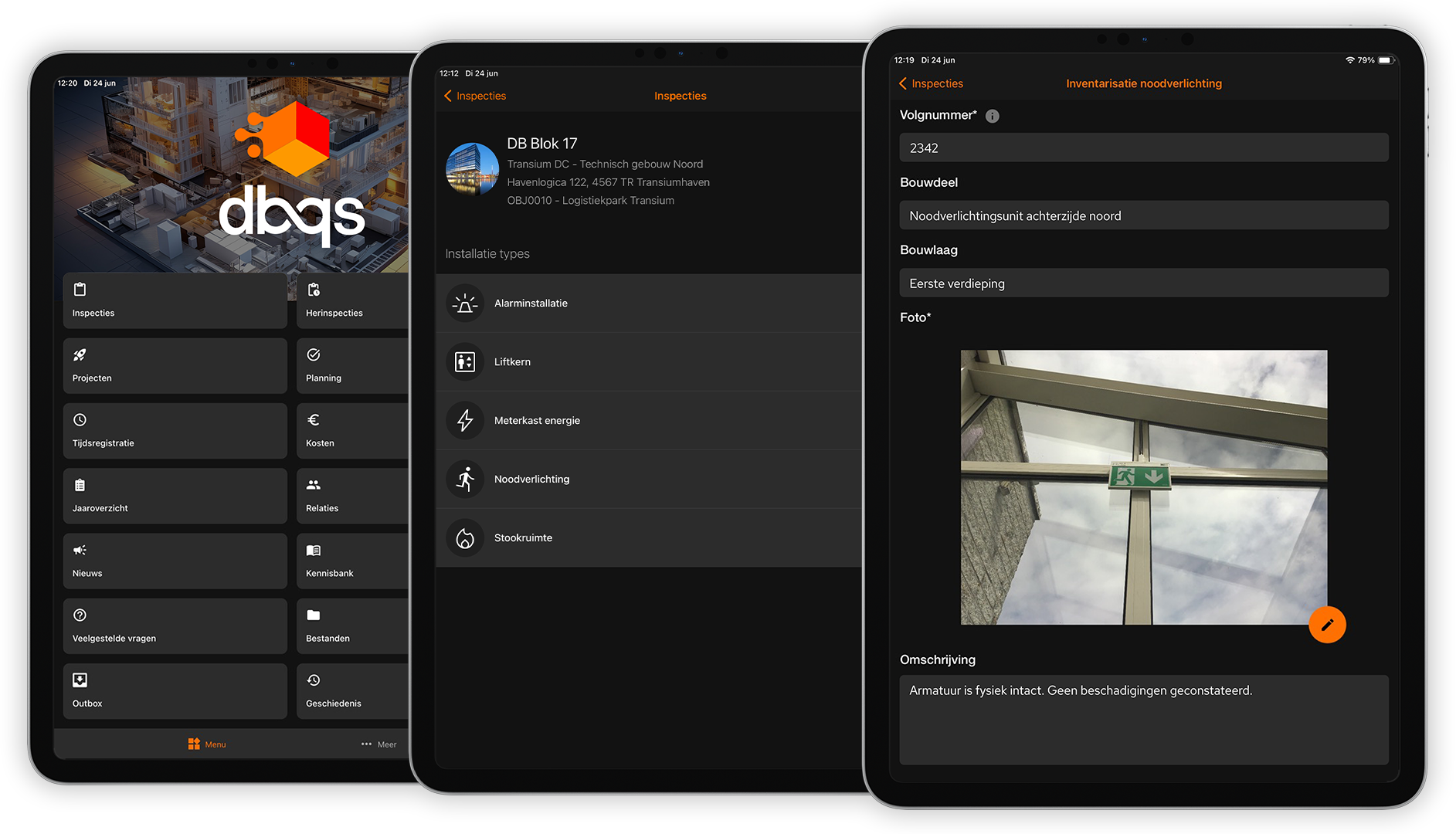Open Tijdsregistratie clock tile
Image resolution: width=1456 pixels, height=834 pixels.
(x=175, y=431)
